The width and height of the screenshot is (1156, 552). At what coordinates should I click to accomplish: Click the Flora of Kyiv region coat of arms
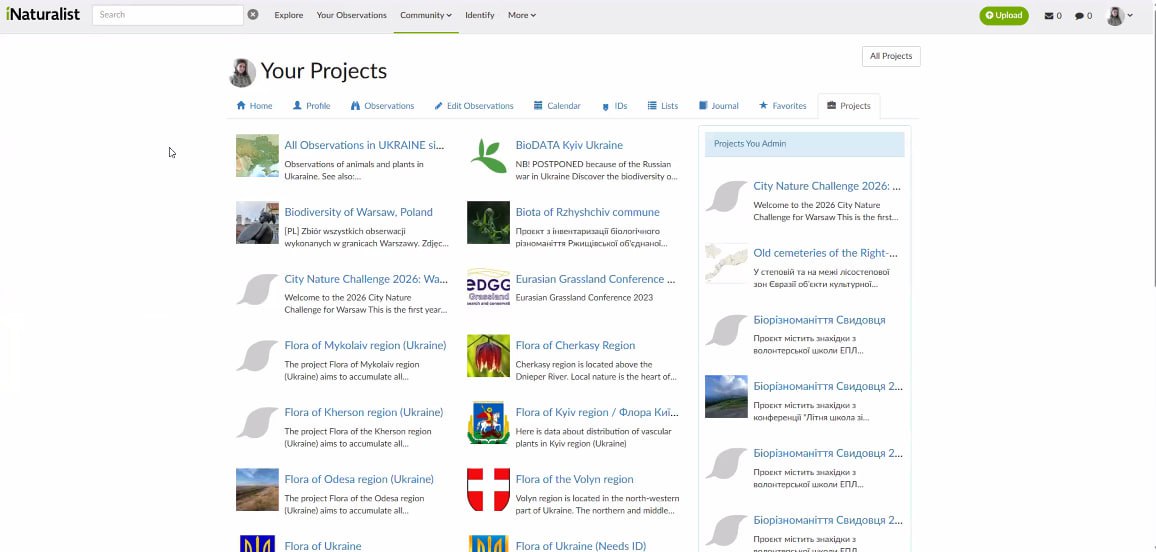488,423
